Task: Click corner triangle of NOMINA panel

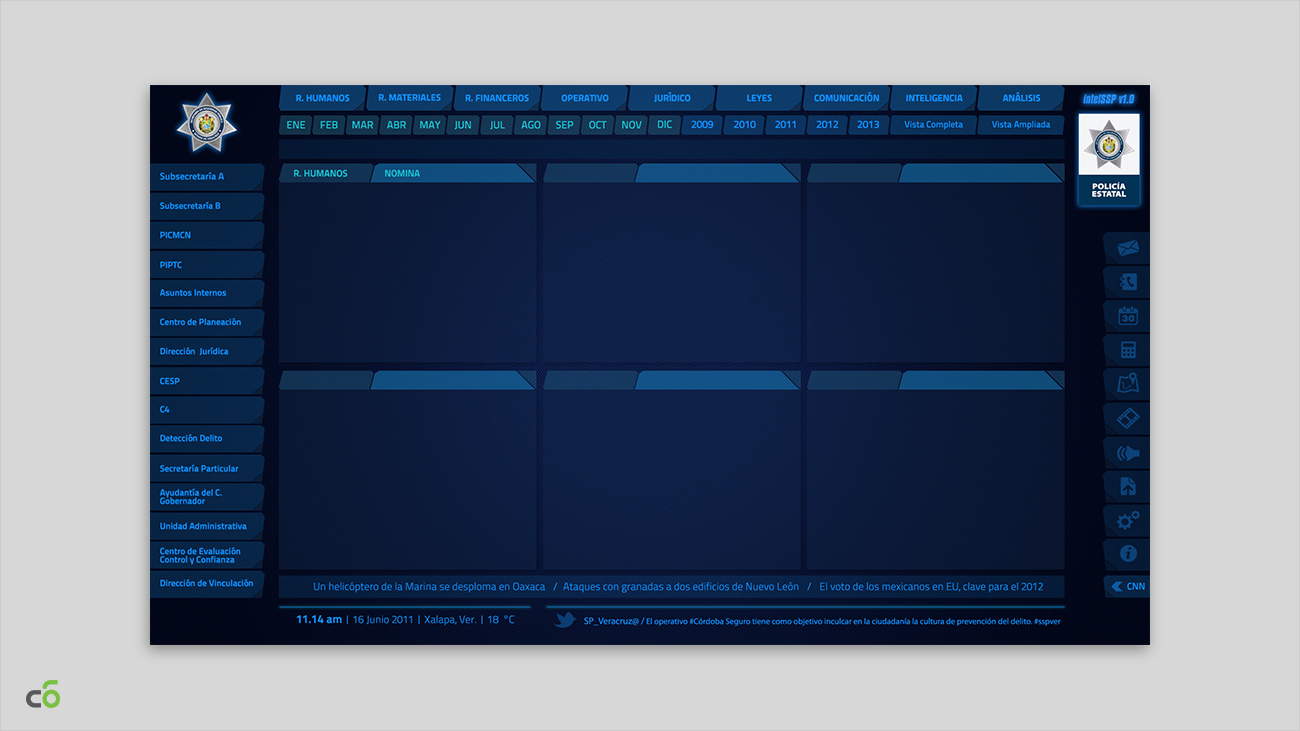Action: point(526,173)
